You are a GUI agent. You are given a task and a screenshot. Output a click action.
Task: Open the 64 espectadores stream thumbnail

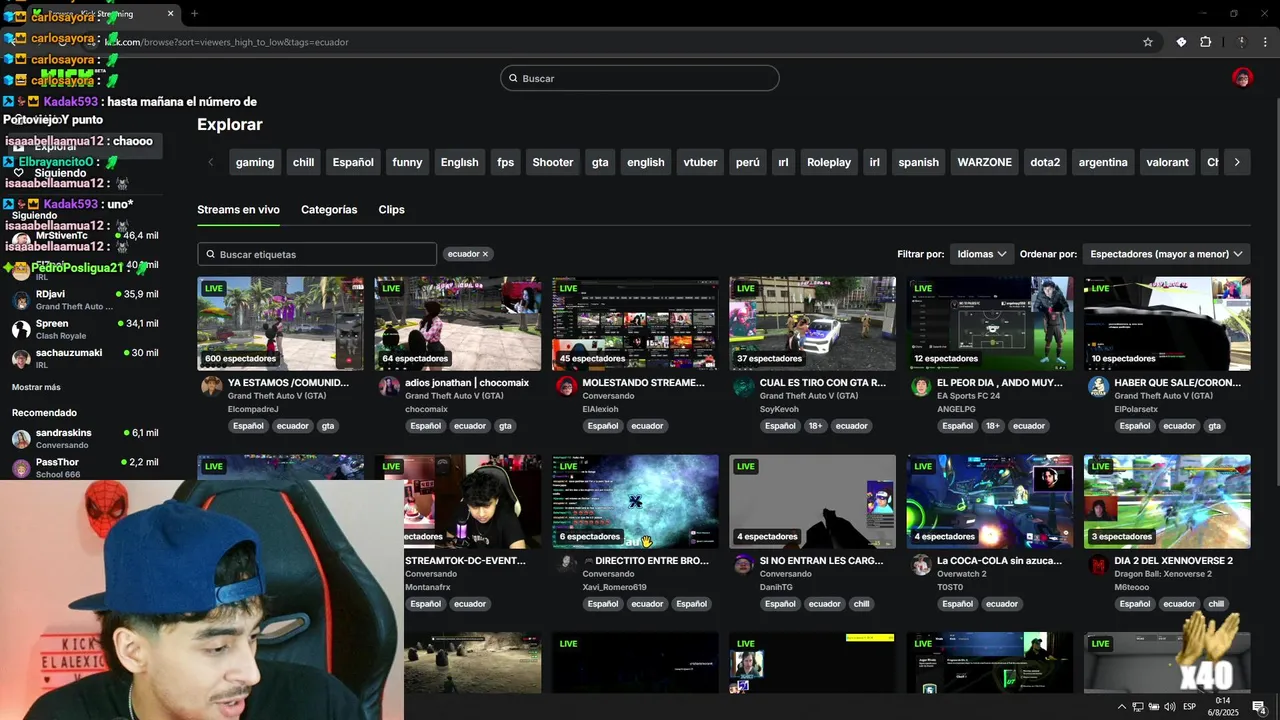[x=458, y=324]
